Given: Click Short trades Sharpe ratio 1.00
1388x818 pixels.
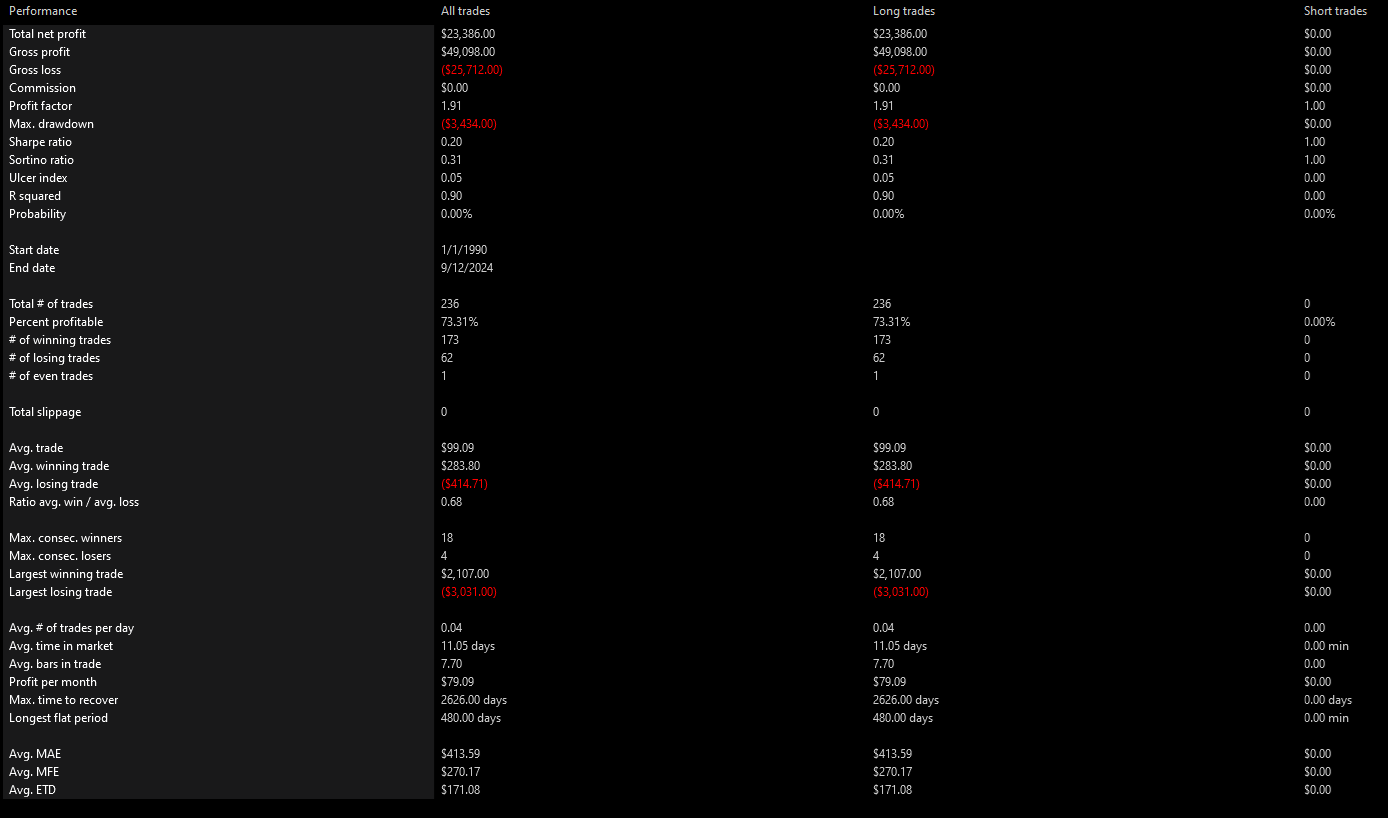Looking at the screenshot, I should [1315, 142].
